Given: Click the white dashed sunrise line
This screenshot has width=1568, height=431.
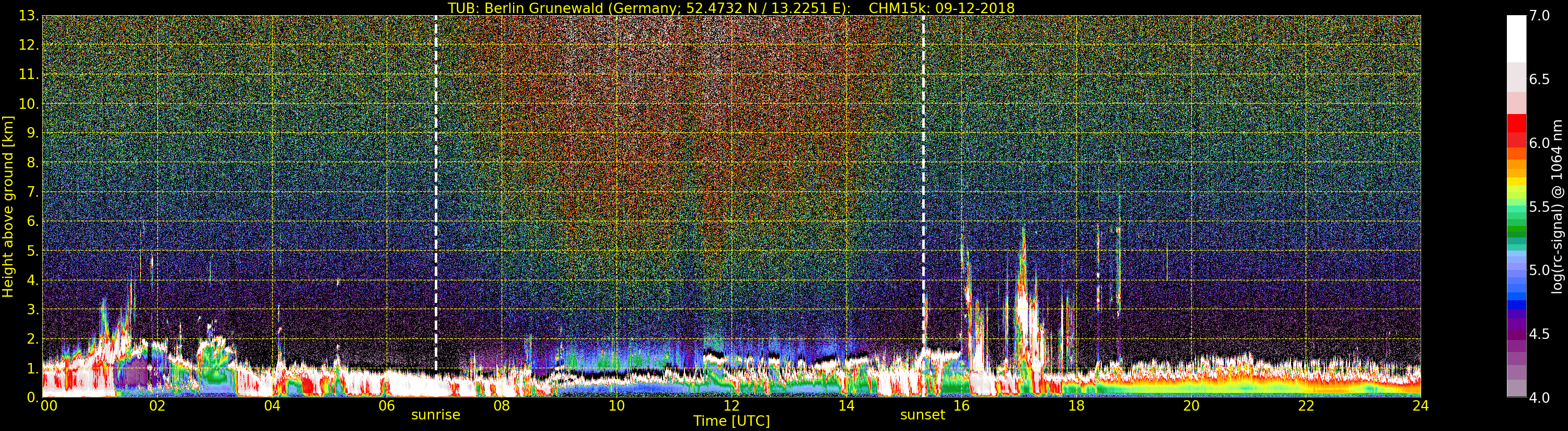Looking at the screenshot, I should (x=436, y=183).
